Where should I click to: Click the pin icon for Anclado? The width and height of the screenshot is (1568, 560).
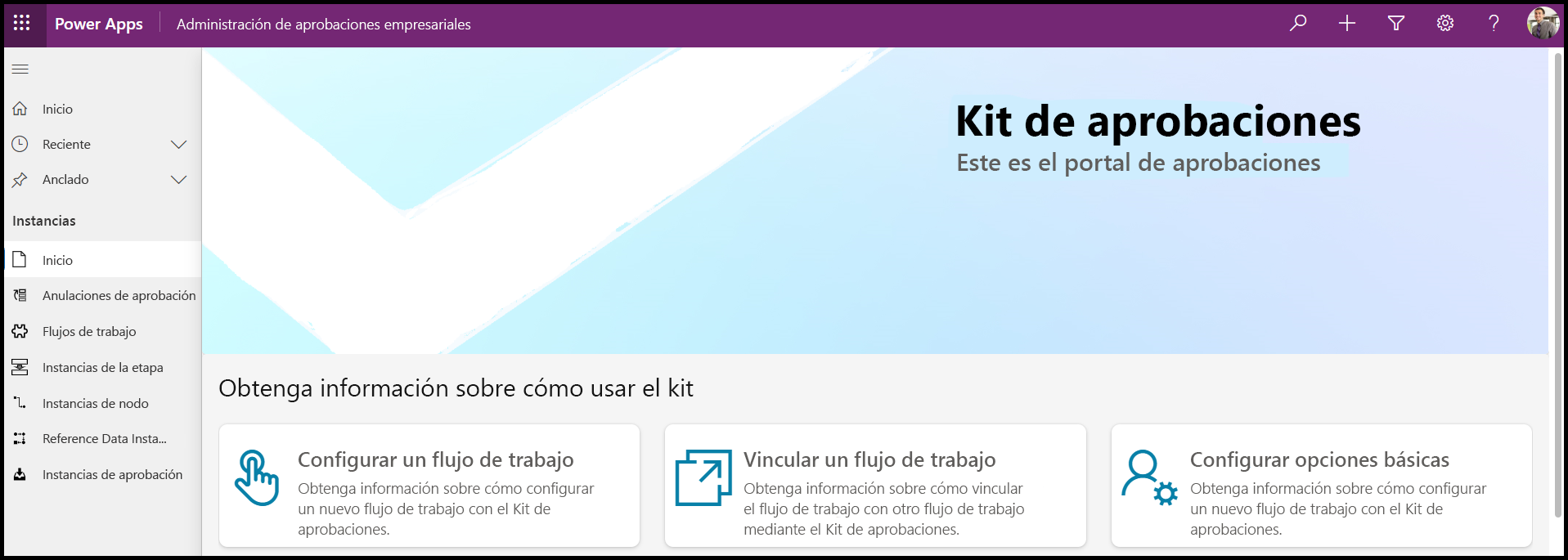(20, 180)
